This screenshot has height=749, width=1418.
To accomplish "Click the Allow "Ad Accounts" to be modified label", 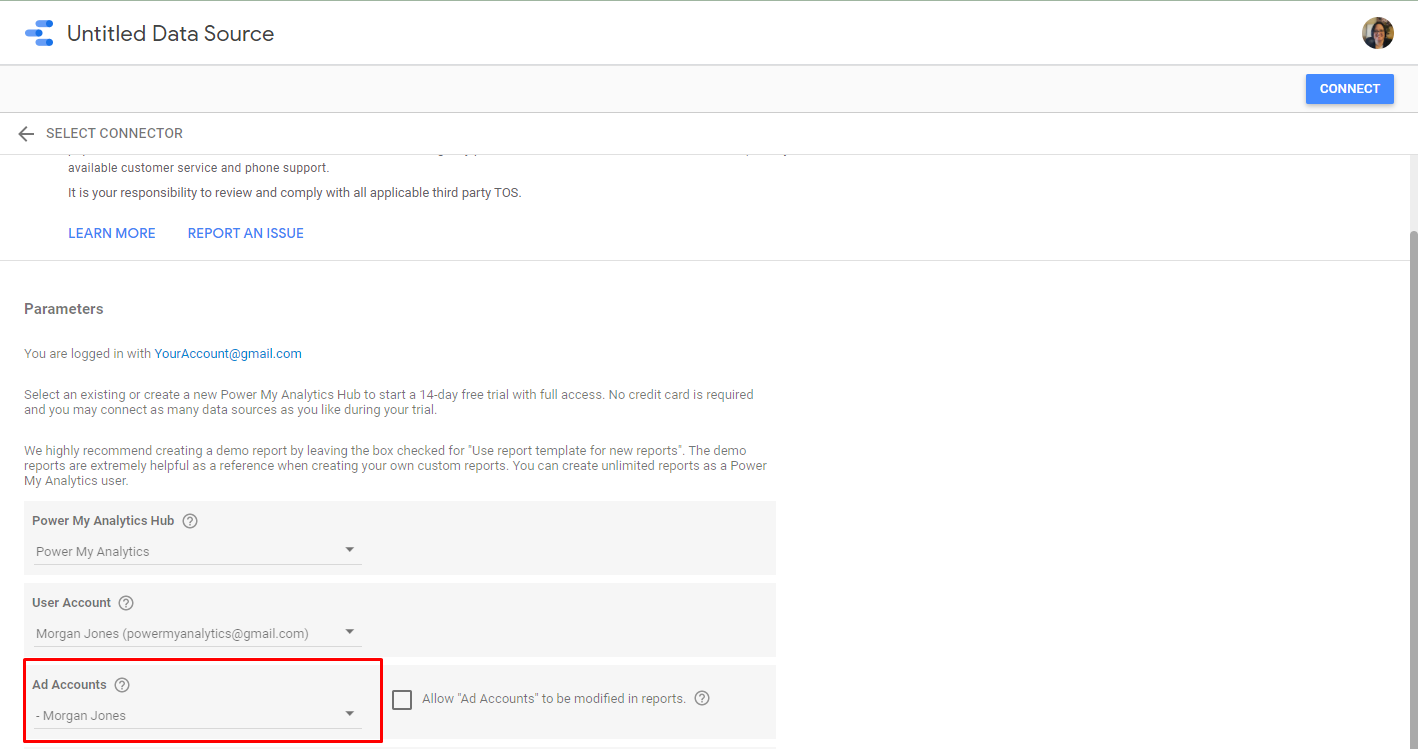I will pyautogui.click(x=553, y=699).
